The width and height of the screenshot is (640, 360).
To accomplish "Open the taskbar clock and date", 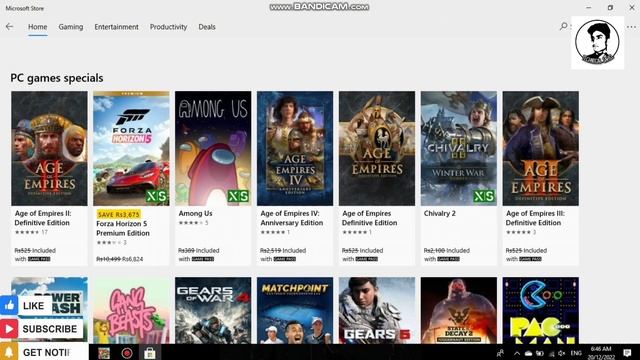I will point(601,353).
